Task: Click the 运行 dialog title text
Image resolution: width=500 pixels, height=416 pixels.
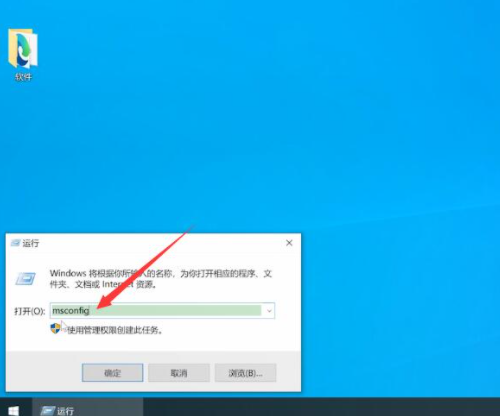Action: pyautogui.click(x=31, y=243)
